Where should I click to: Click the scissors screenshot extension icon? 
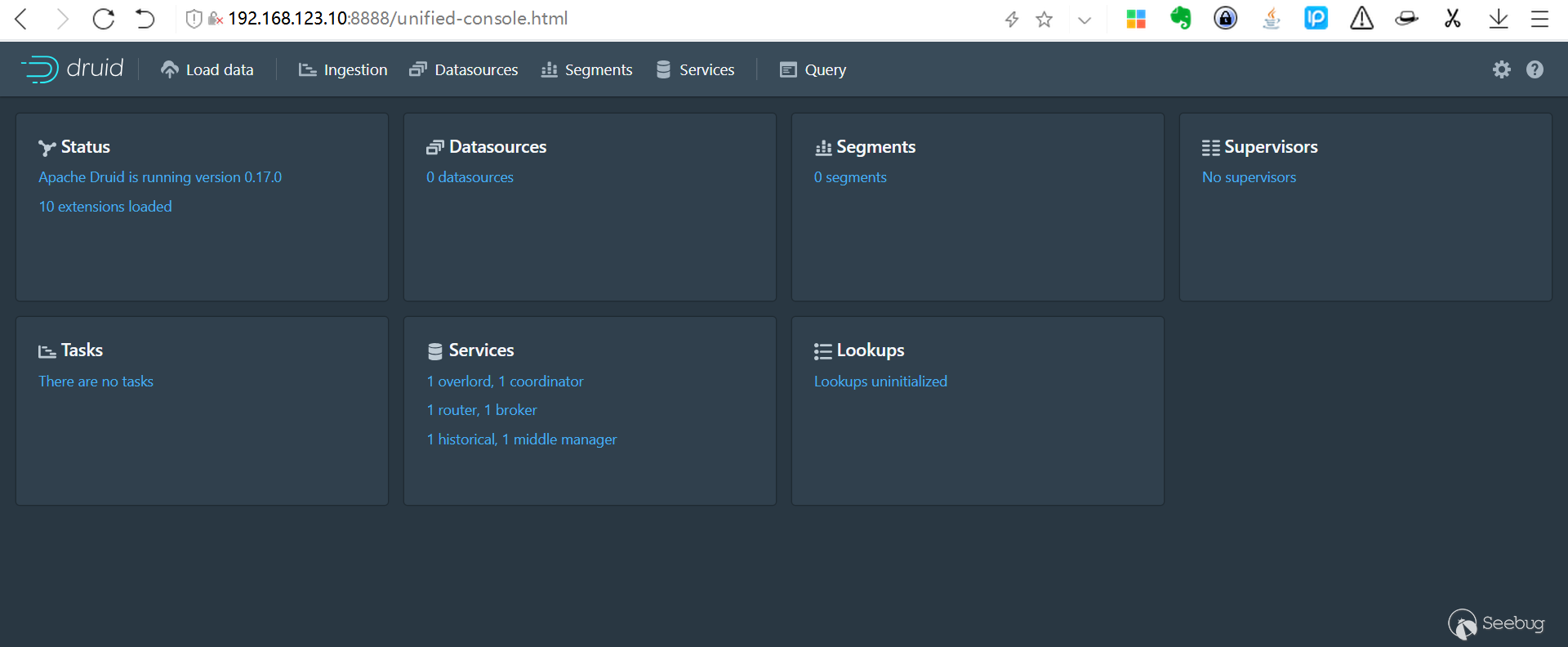(1452, 19)
